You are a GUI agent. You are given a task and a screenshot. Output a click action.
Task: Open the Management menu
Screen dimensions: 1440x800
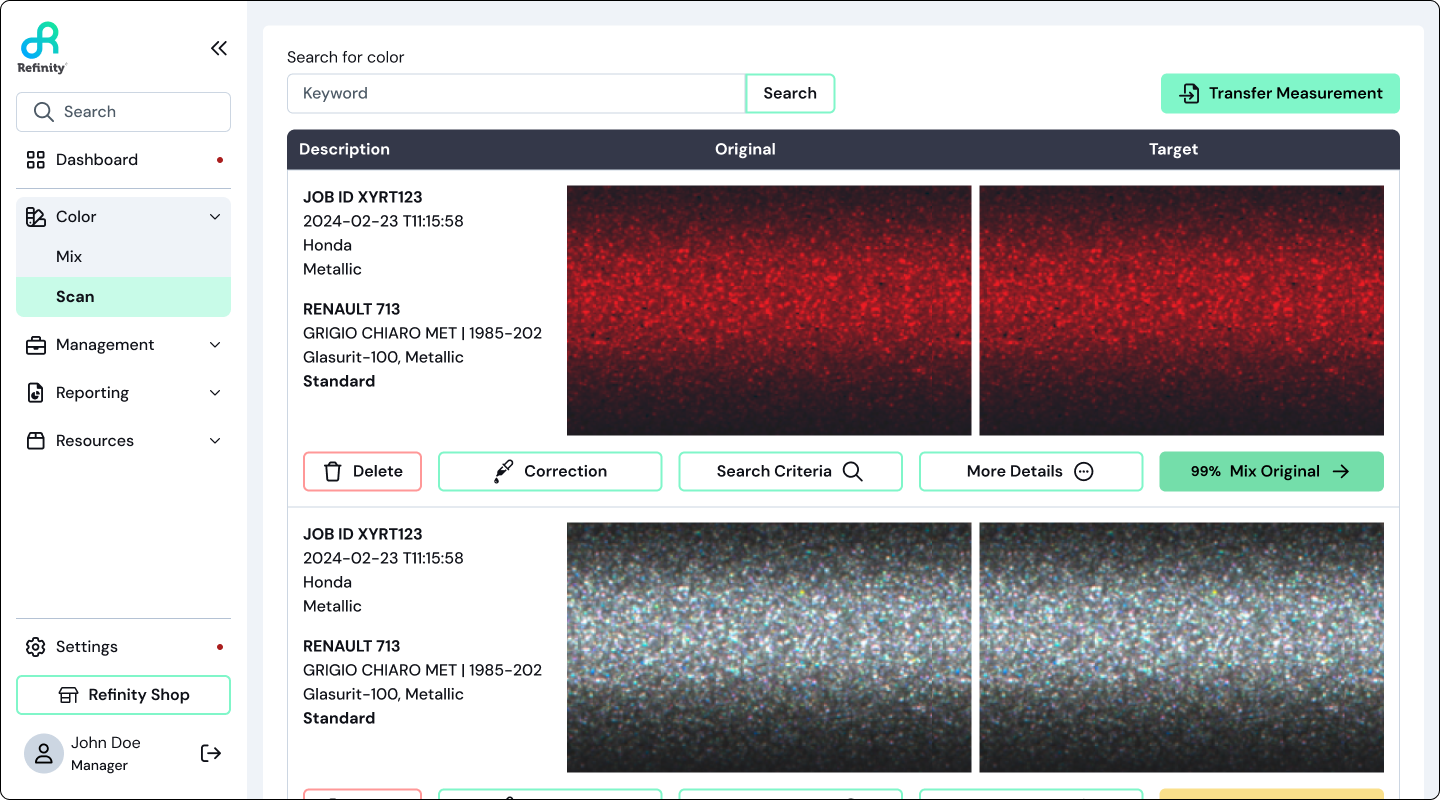[124, 345]
